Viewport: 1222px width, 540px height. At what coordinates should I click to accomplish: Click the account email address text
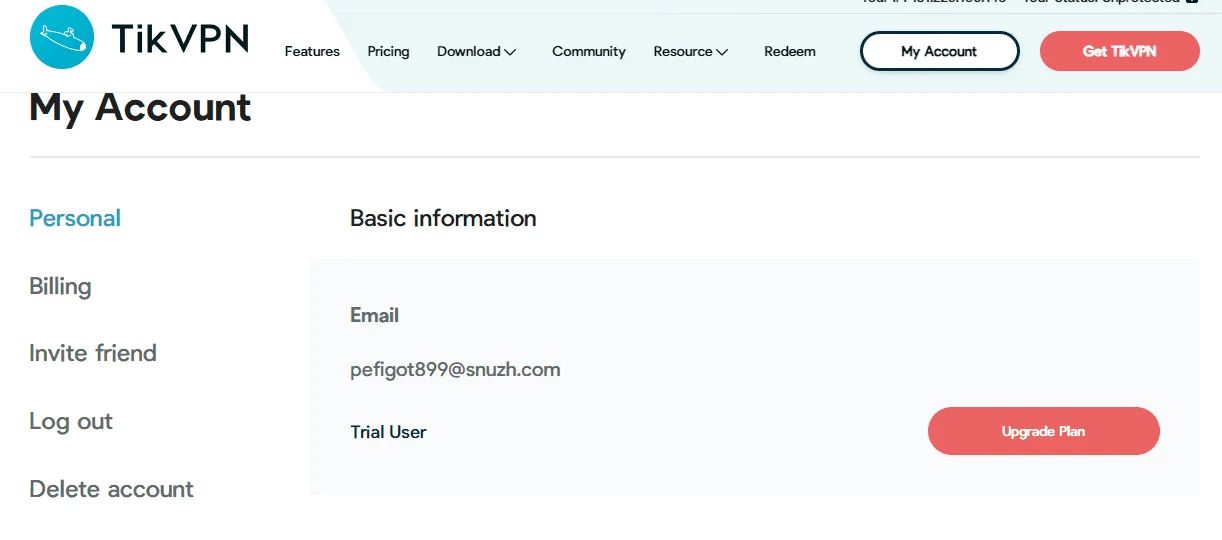[x=455, y=370]
